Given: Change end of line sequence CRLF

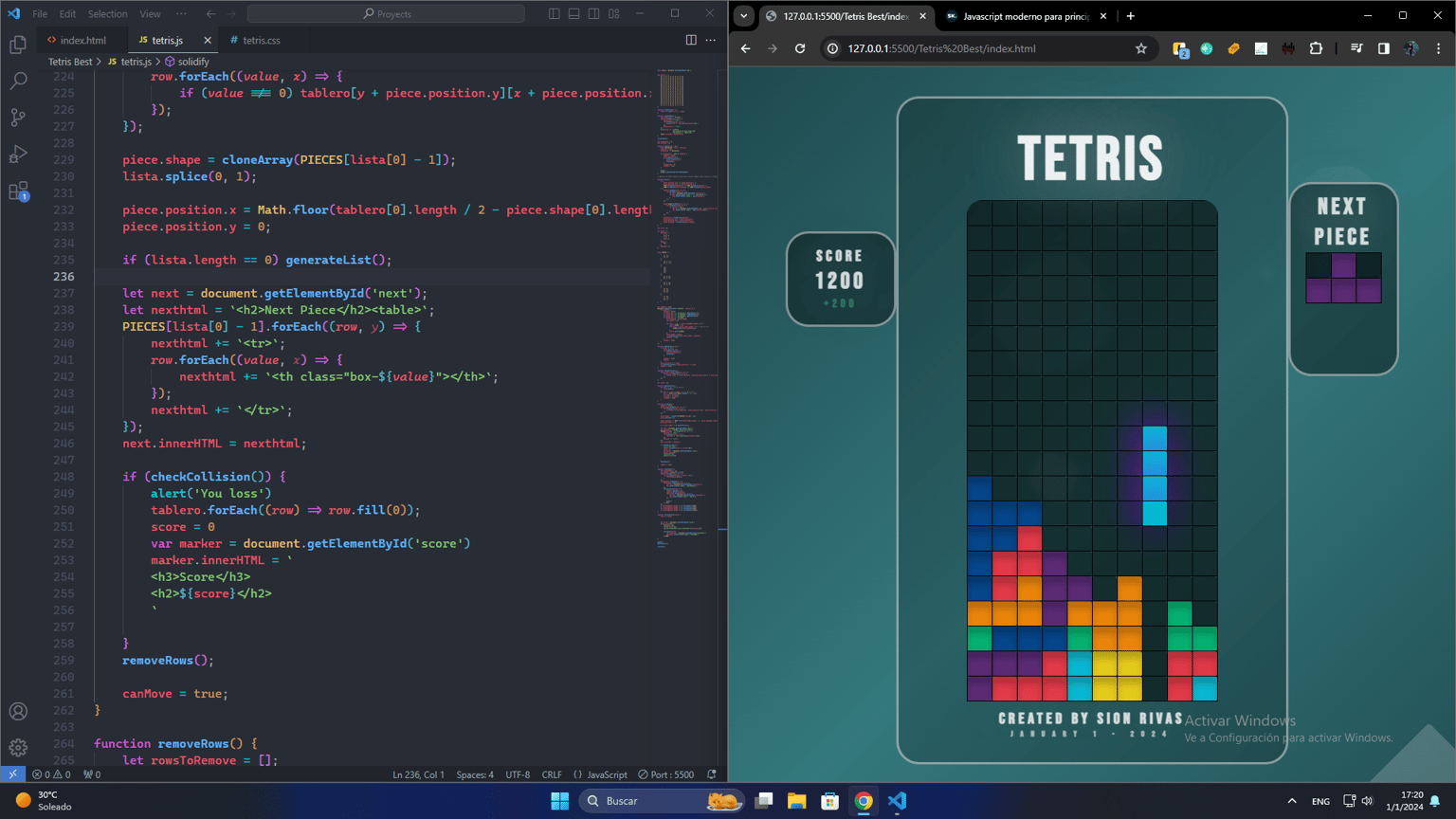Looking at the screenshot, I should pyautogui.click(x=552, y=774).
